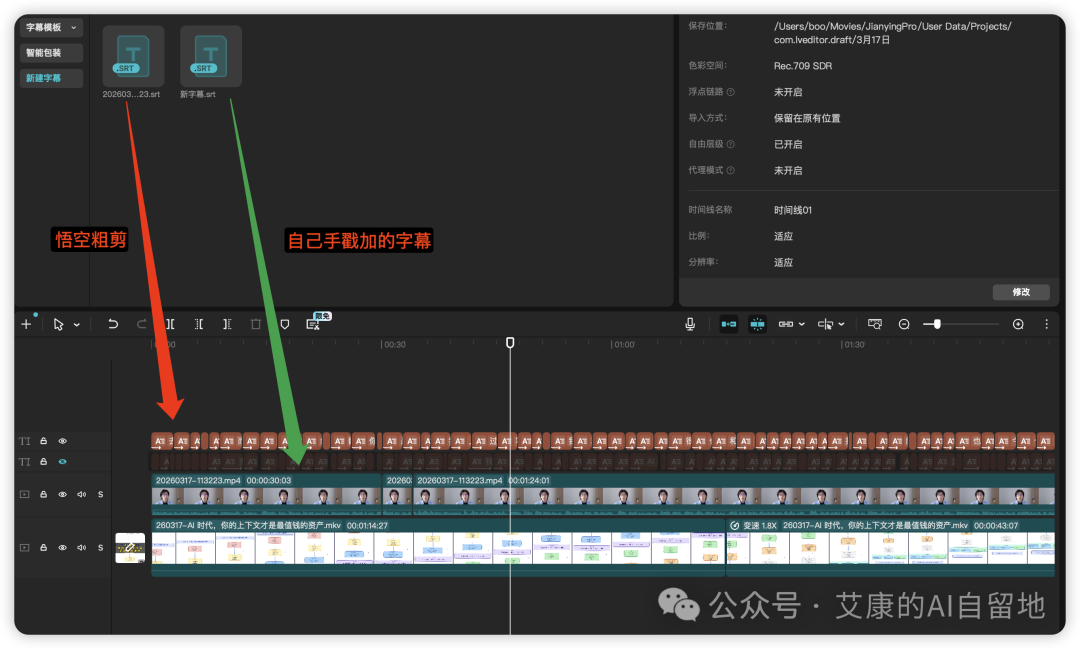Click the delete-left trim icon
Image resolution: width=1080 pixels, height=649 pixels.
198,324
